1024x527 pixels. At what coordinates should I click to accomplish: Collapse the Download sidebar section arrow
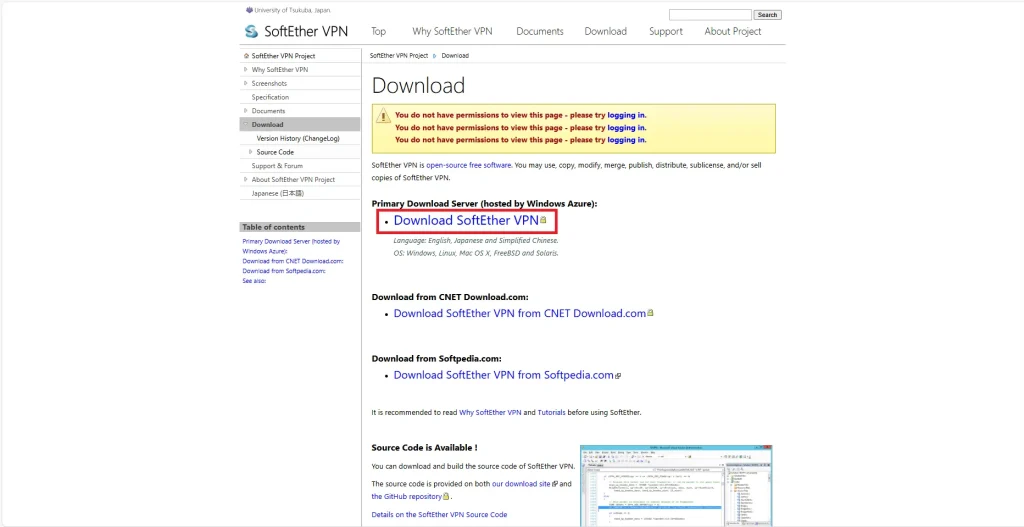pos(246,124)
